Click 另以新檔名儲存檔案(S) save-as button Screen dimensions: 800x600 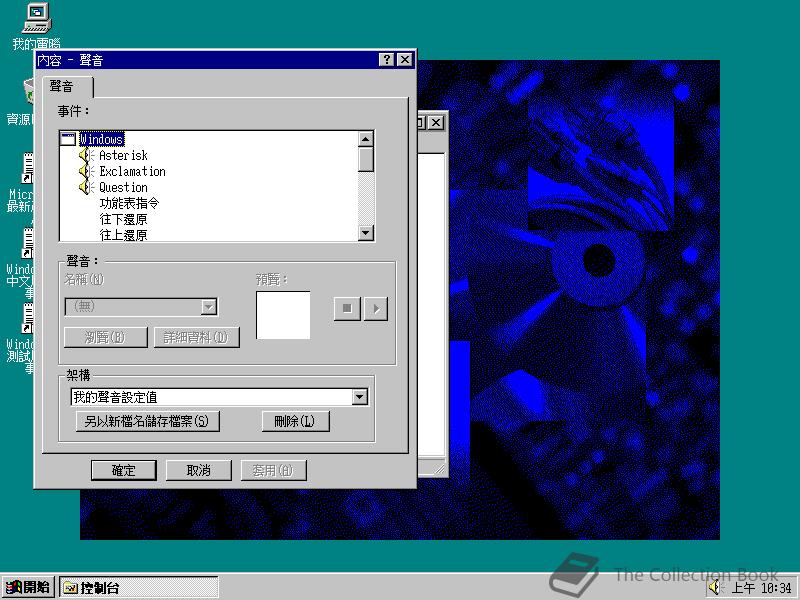(x=147, y=421)
